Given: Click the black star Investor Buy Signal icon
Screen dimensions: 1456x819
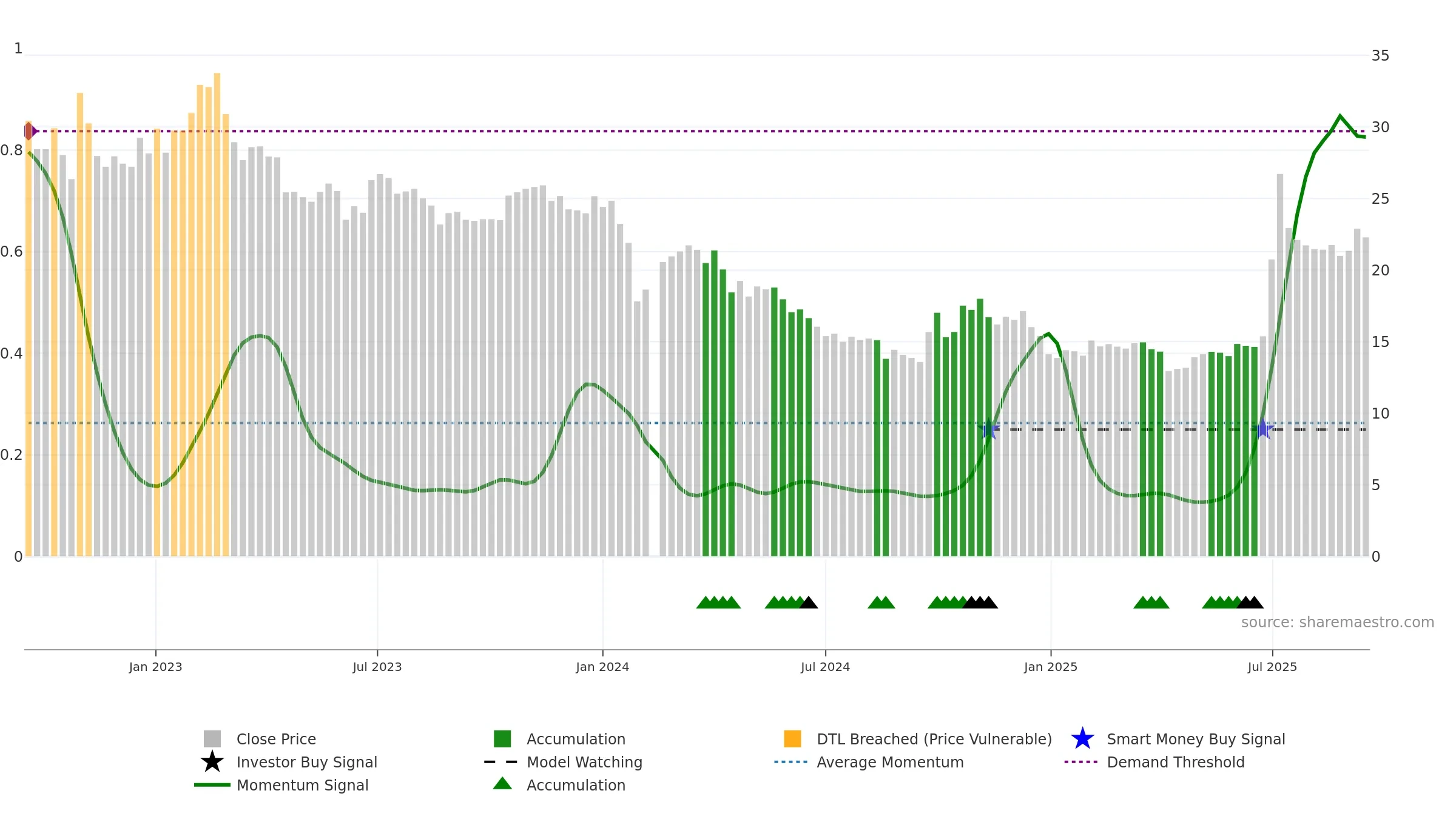Looking at the screenshot, I should (x=212, y=762).
